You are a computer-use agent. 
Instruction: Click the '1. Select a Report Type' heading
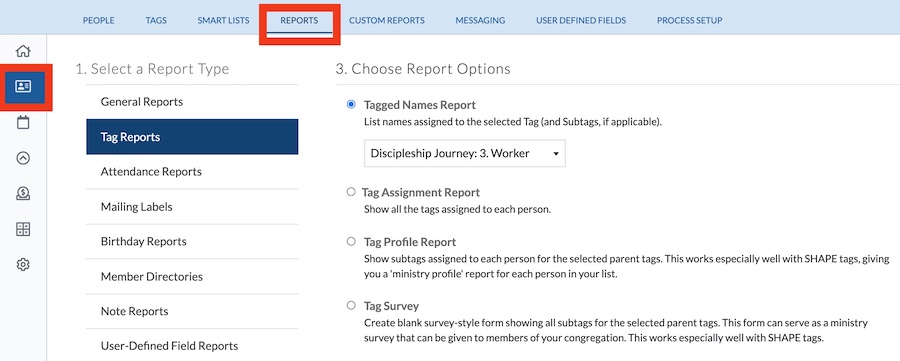[152, 69]
